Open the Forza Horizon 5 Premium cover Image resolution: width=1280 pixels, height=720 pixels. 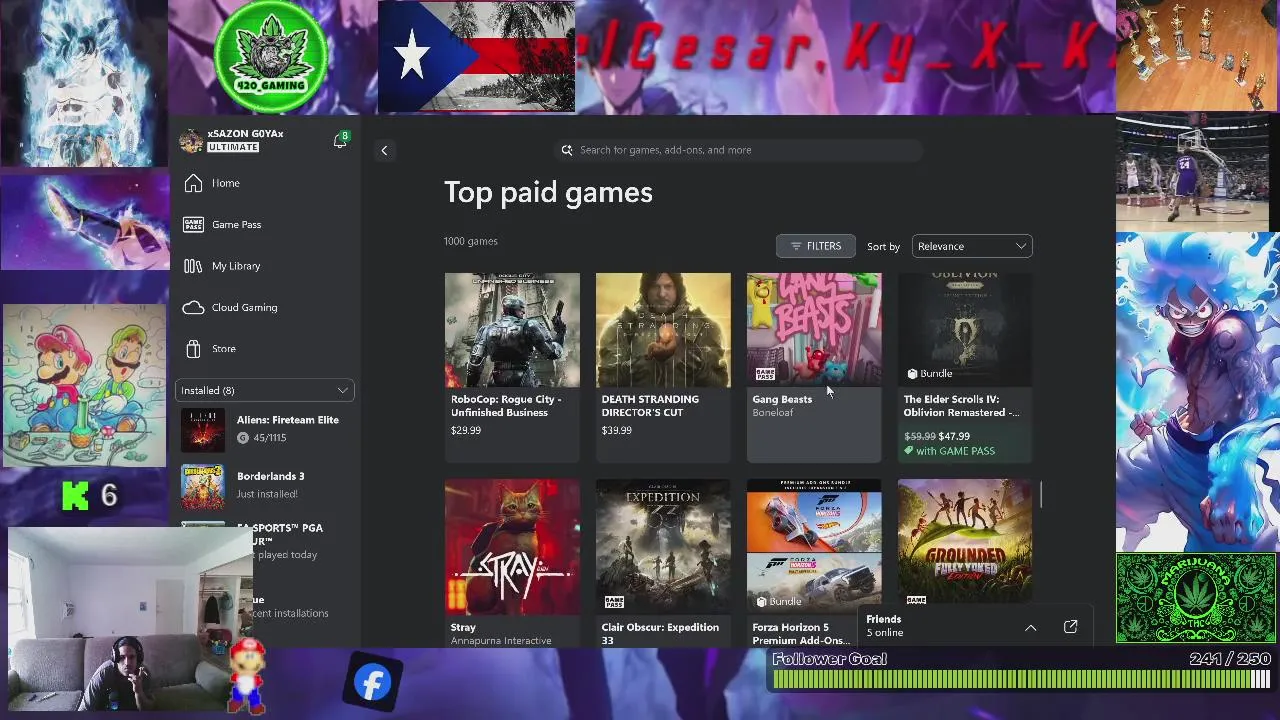click(x=814, y=547)
